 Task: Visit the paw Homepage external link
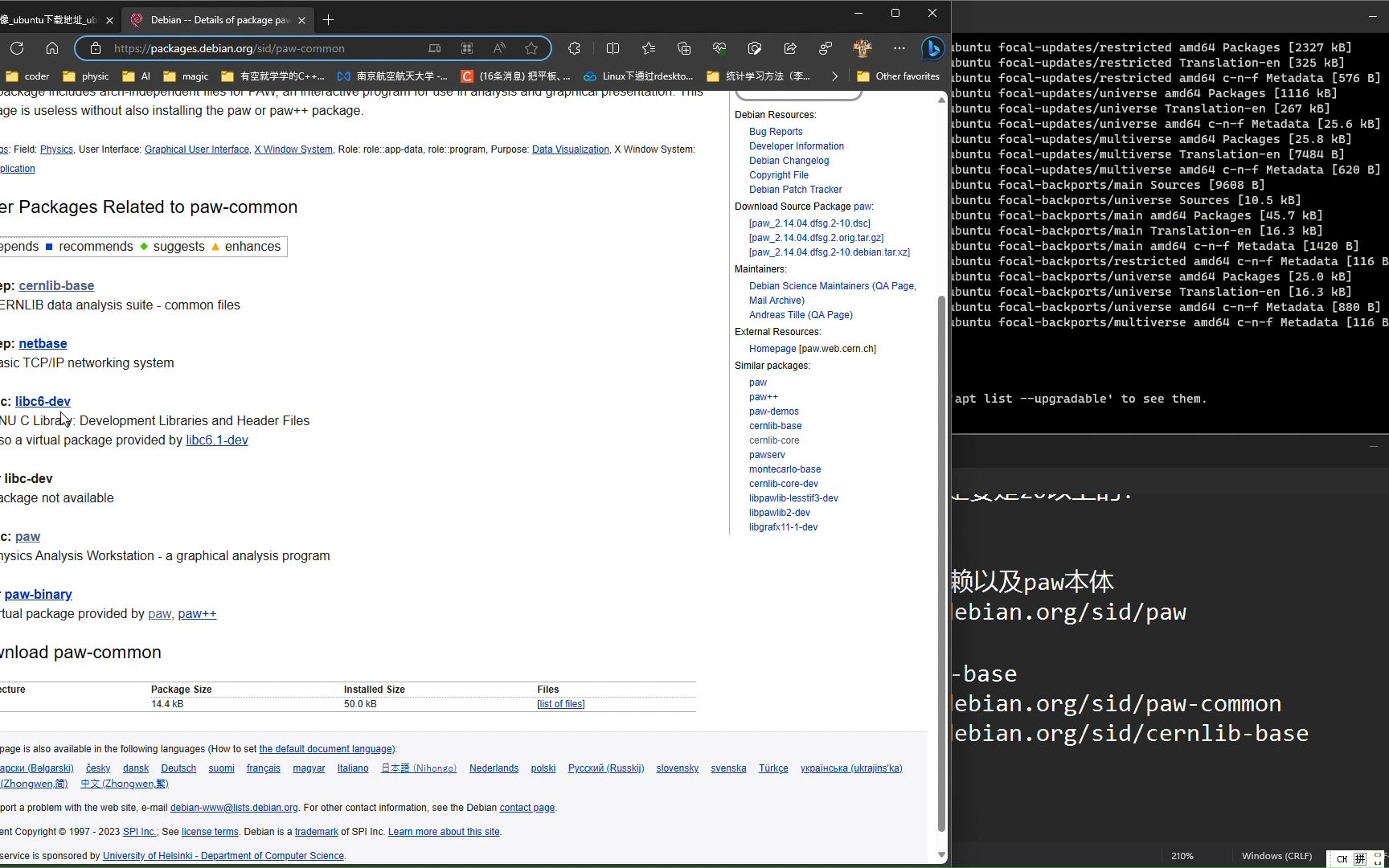(x=772, y=349)
